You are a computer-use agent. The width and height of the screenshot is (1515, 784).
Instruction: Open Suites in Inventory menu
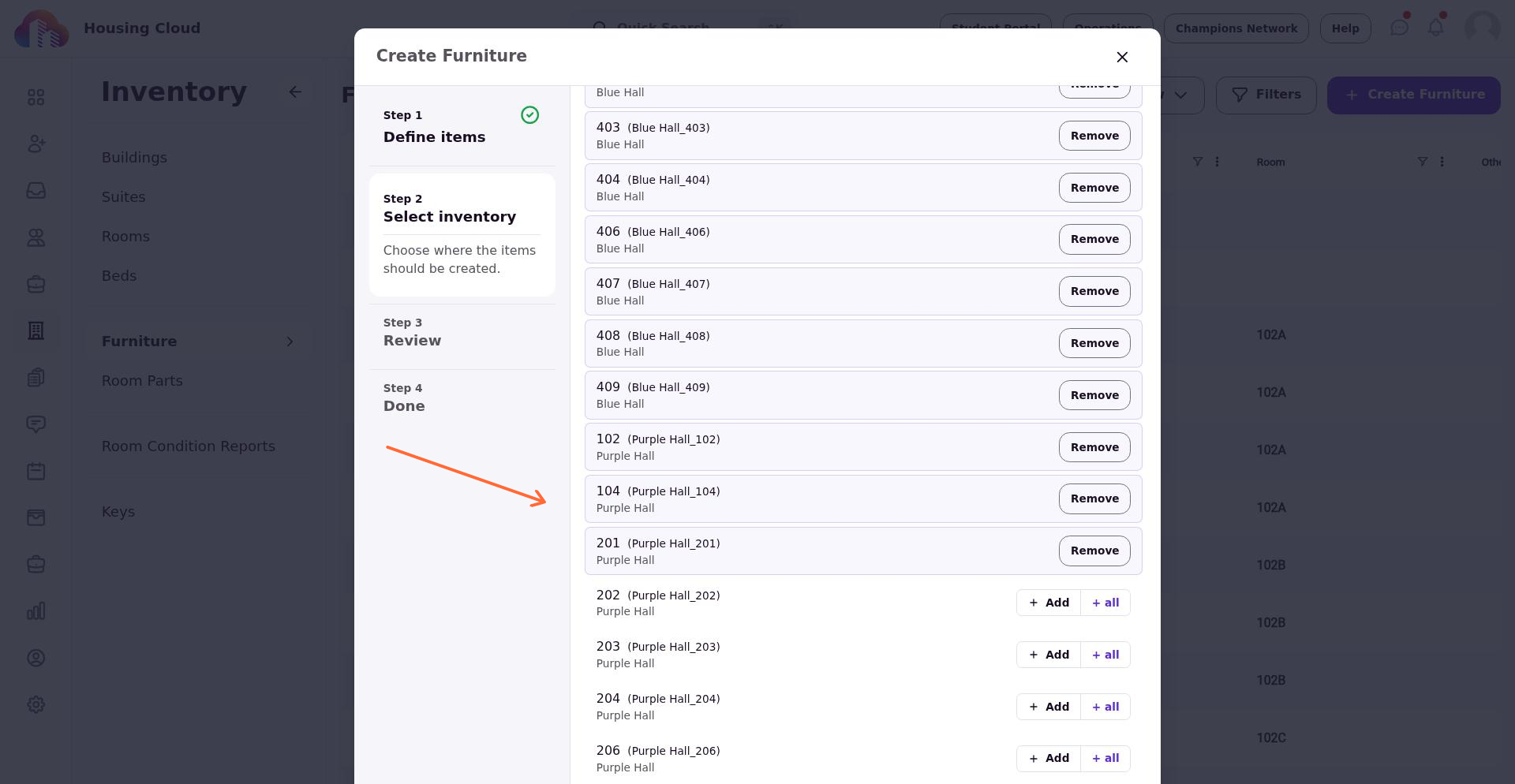(x=123, y=196)
